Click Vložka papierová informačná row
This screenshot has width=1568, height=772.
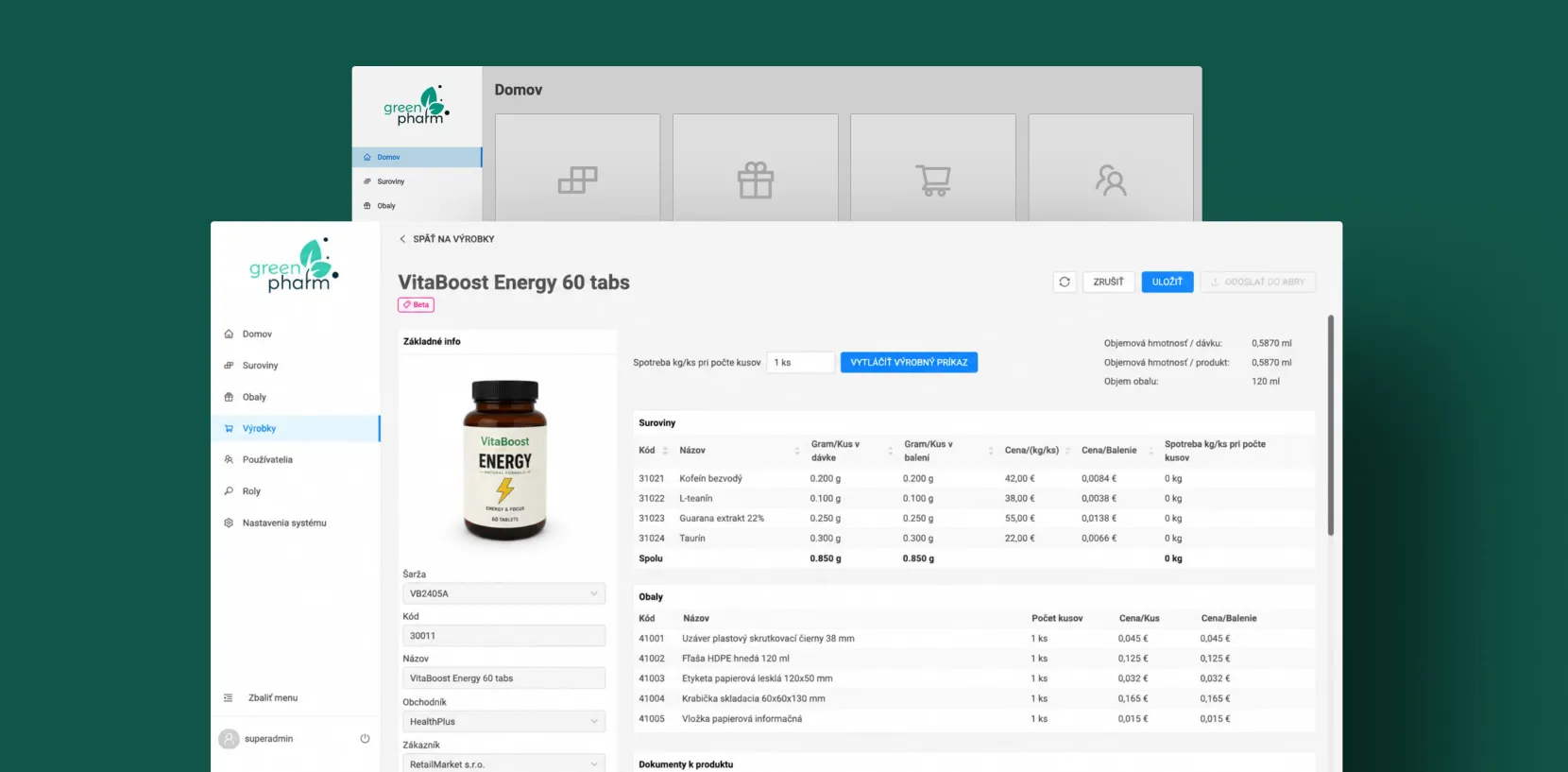point(742,719)
